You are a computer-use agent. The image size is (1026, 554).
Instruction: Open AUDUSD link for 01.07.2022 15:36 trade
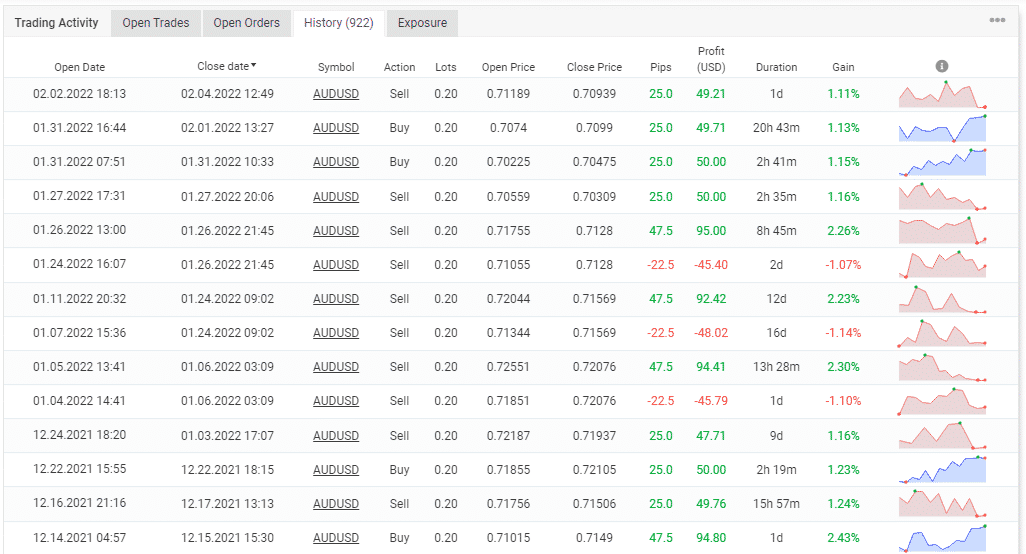[x=336, y=333]
